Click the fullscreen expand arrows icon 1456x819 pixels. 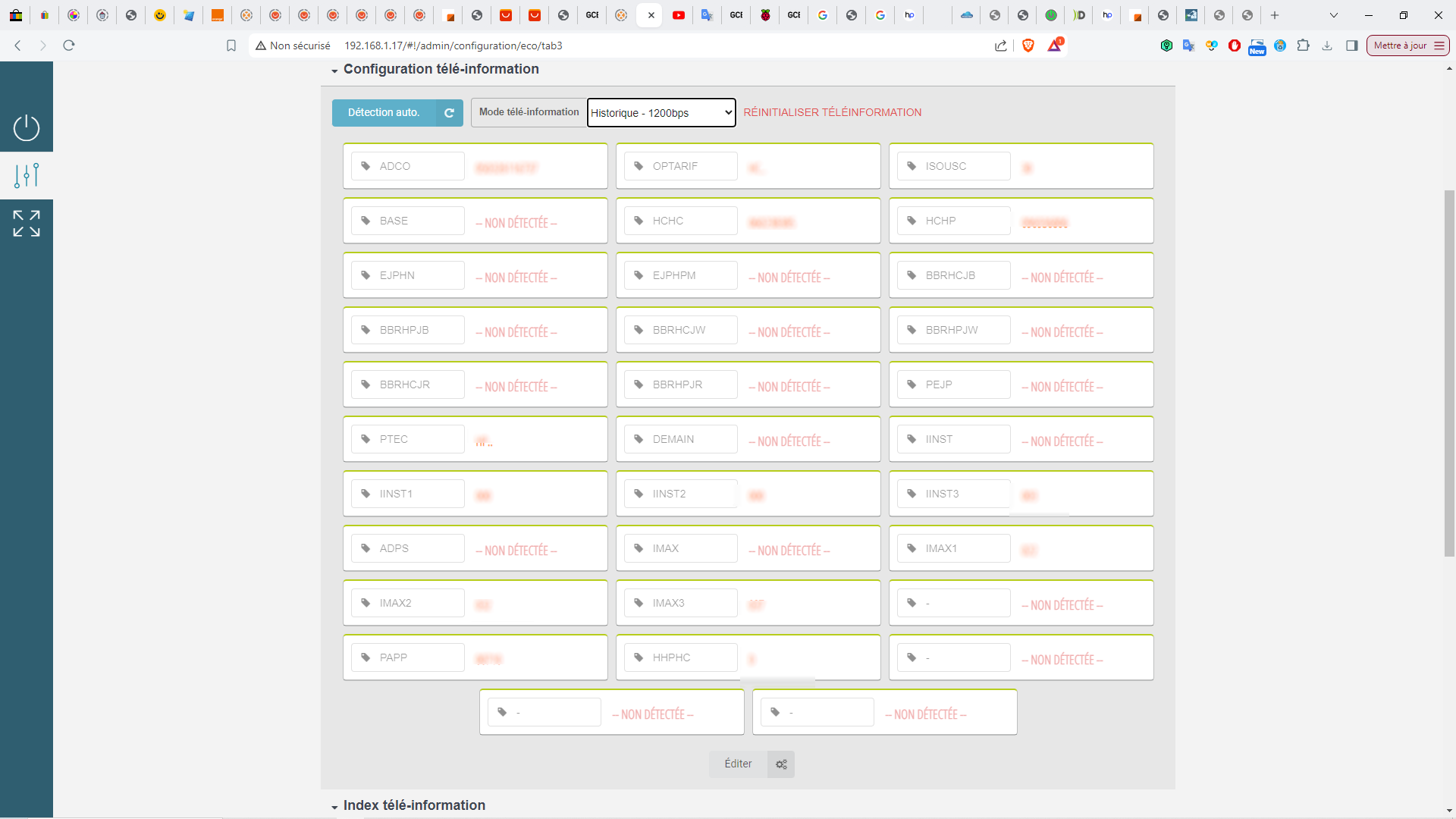pyautogui.click(x=27, y=224)
